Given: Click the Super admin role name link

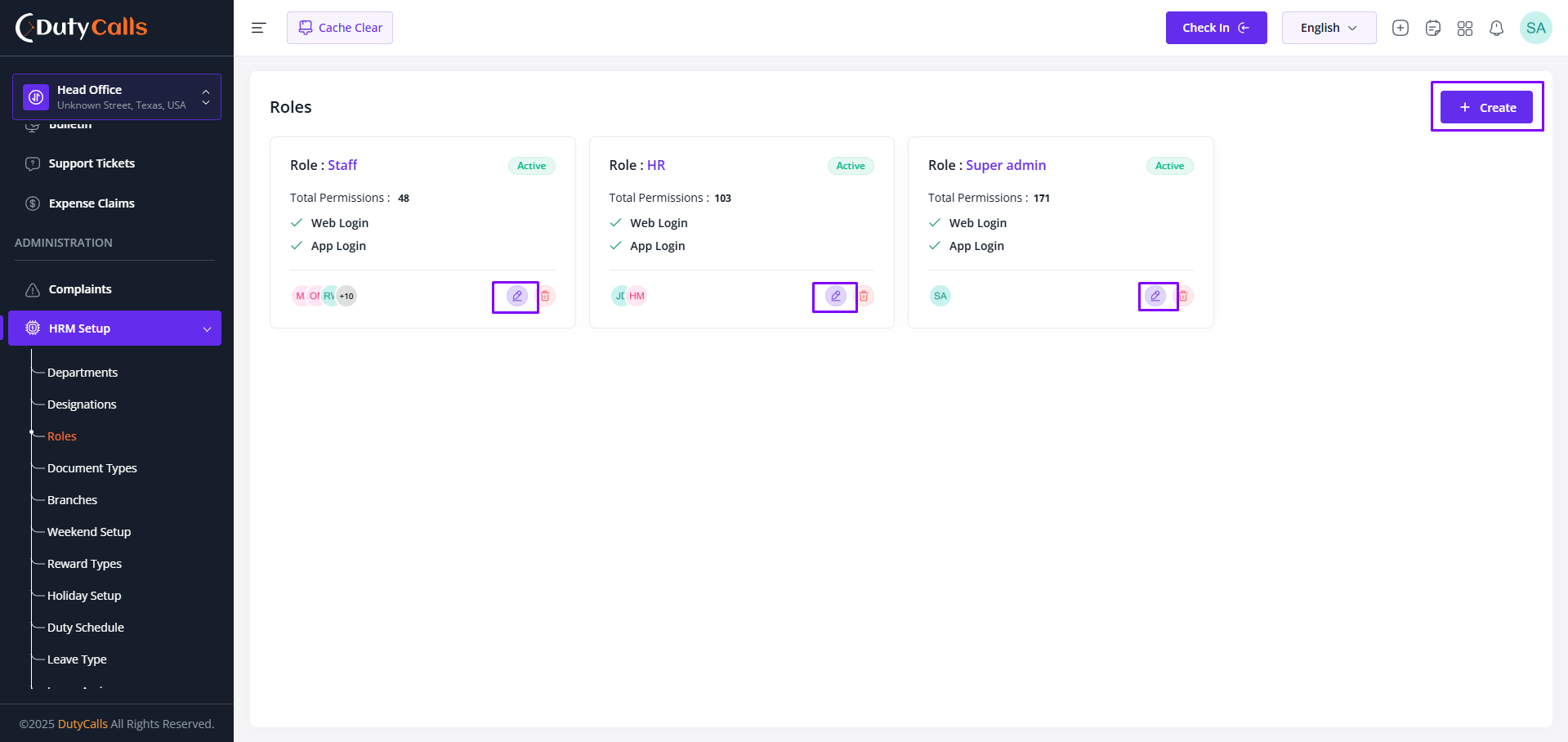Looking at the screenshot, I should pyautogui.click(x=1006, y=165).
